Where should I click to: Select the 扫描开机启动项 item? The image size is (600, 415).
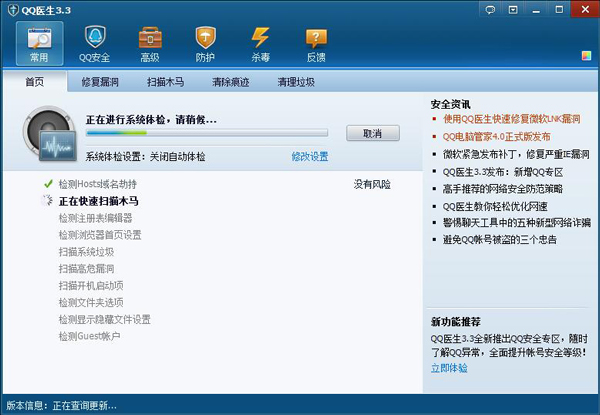coord(91,285)
